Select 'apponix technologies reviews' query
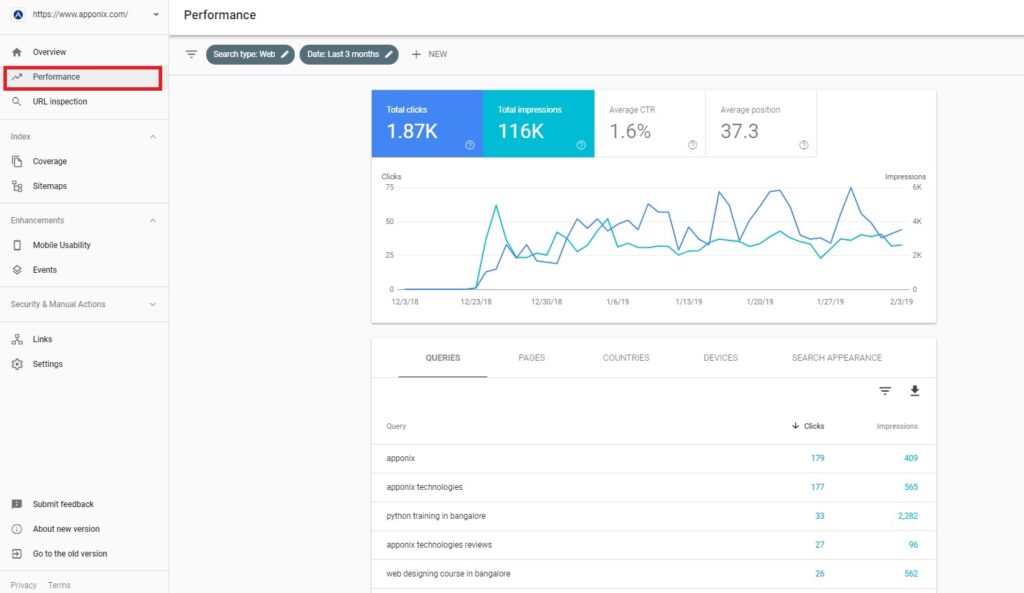The height and width of the screenshot is (593, 1024). pos(654,545)
